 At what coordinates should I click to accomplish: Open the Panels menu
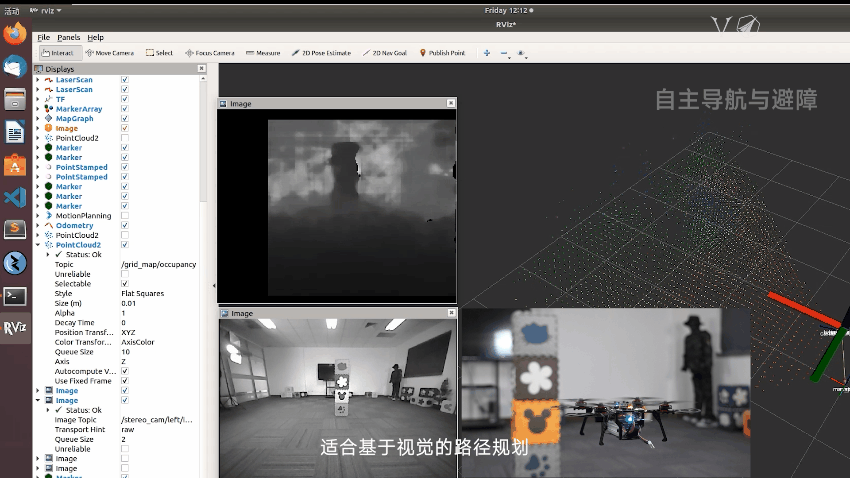[x=68, y=37]
